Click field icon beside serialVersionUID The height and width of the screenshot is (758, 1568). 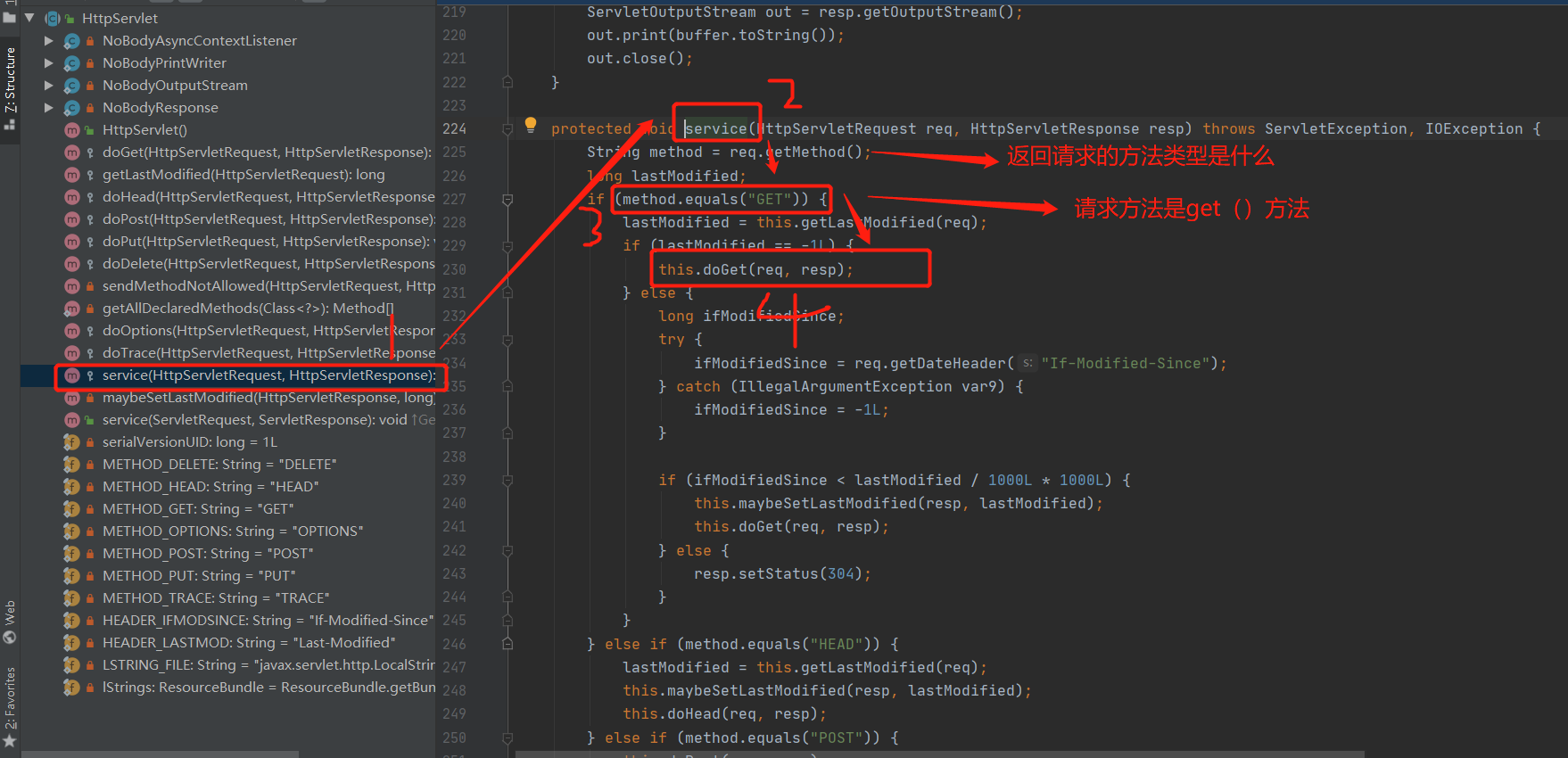(x=72, y=442)
